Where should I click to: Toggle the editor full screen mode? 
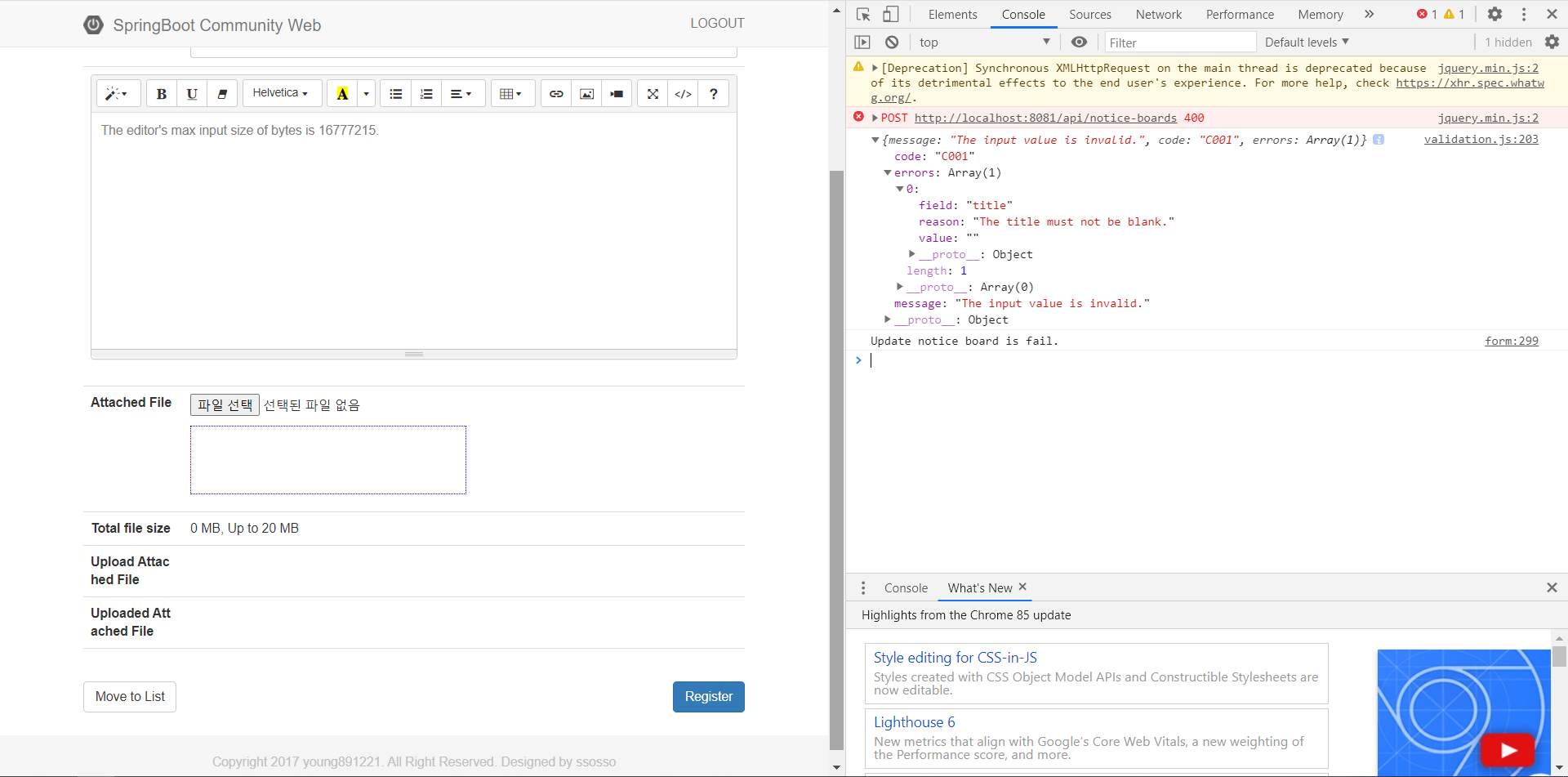[x=653, y=94]
